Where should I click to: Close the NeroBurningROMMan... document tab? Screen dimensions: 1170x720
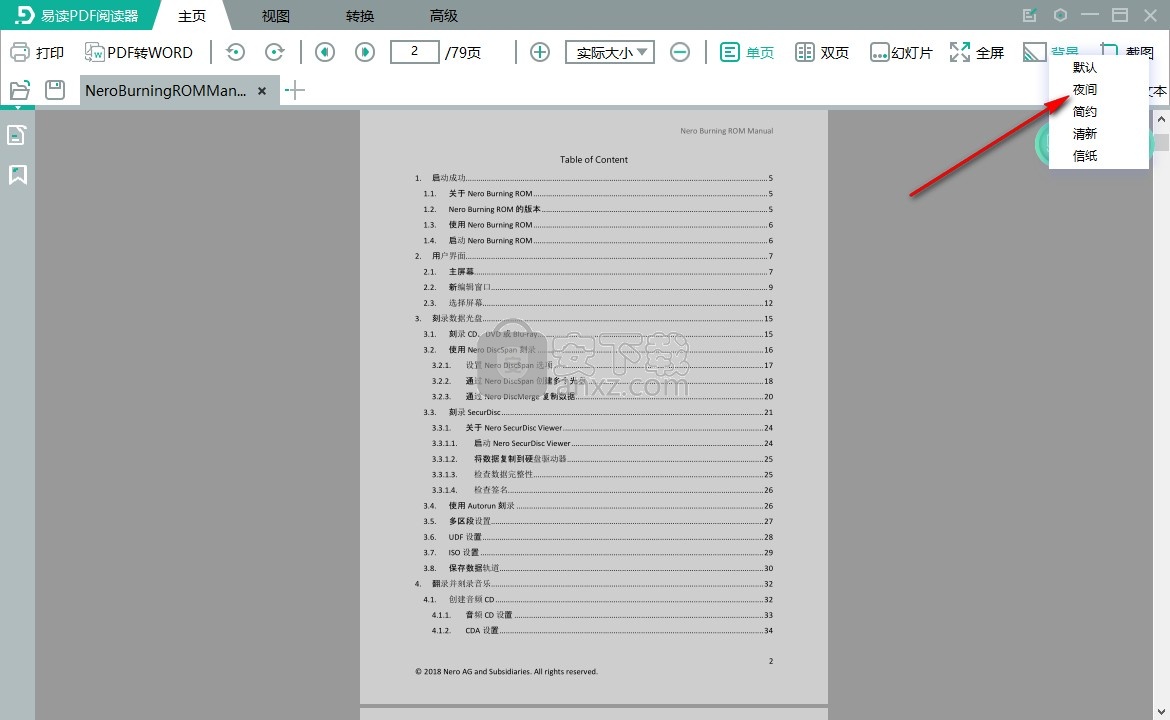click(x=262, y=91)
